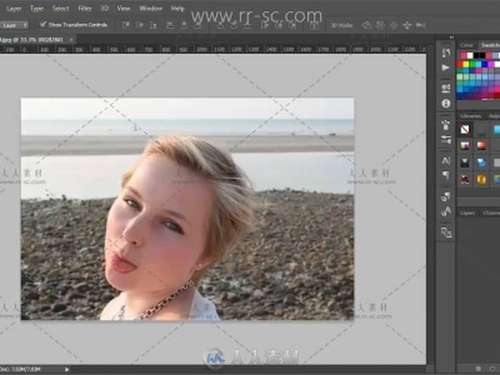Apply the red glossy style preset
Screen dimensions: 500x375
[481, 145]
